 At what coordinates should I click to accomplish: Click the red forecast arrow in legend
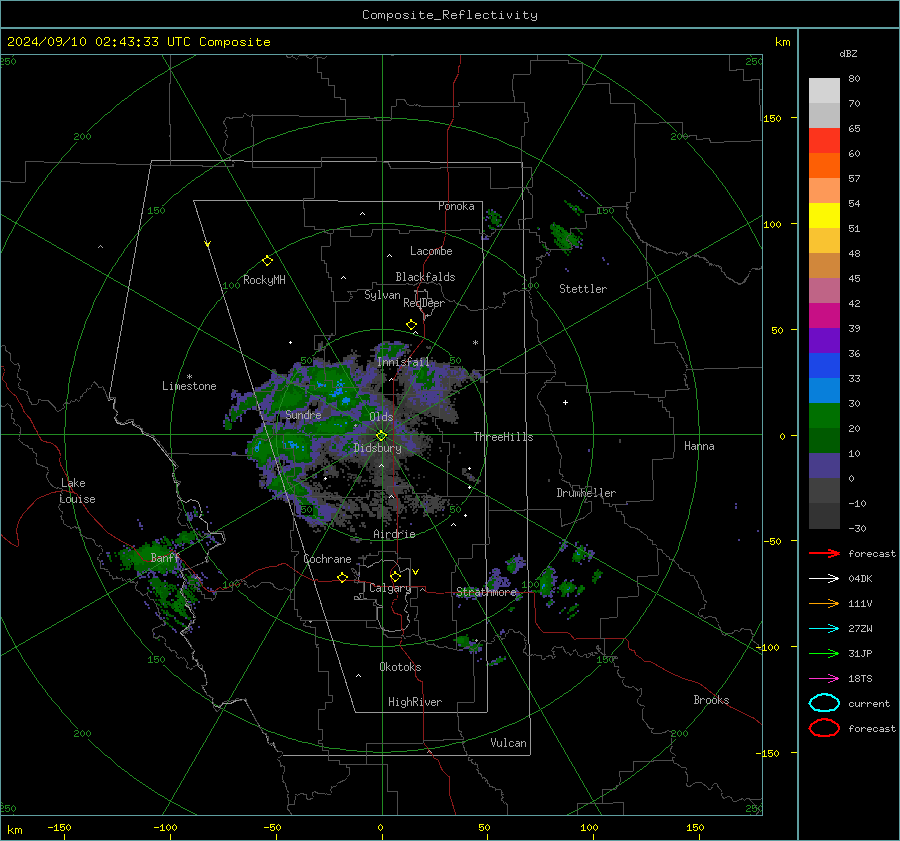pos(824,553)
